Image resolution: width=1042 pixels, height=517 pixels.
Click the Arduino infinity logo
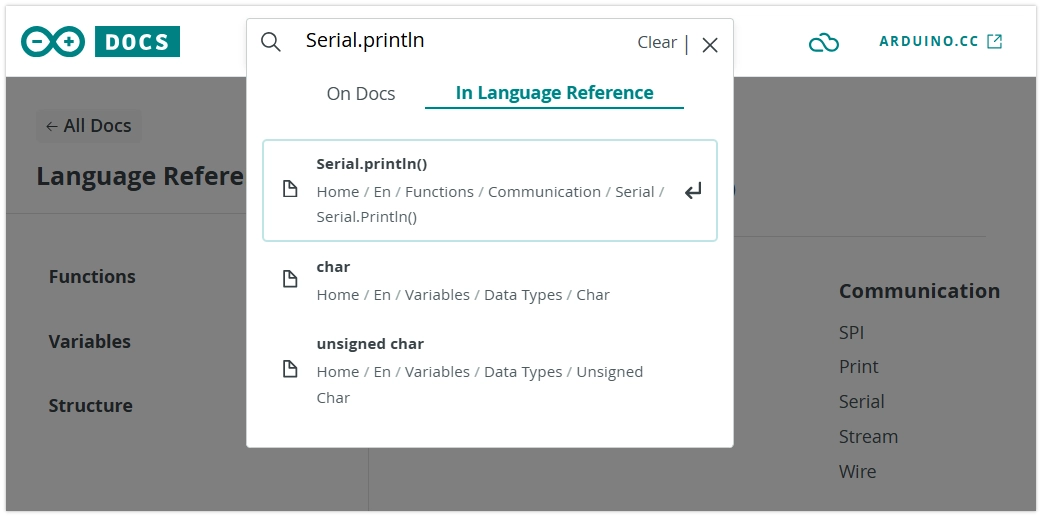(x=54, y=42)
